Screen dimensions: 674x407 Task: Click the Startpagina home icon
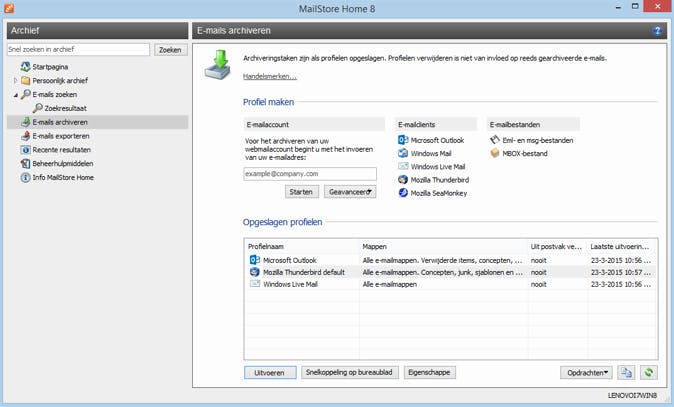(x=25, y=67)
